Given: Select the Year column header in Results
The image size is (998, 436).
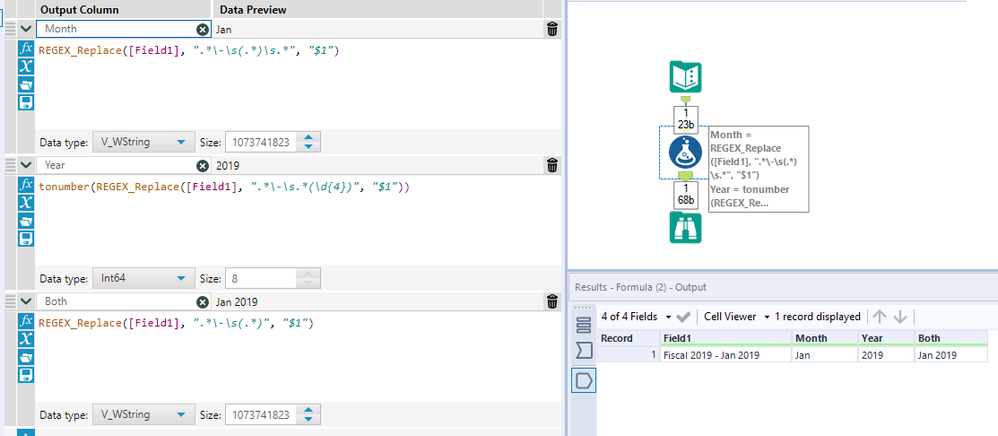Looking at the screenshot, I should [x=885, y=338].
